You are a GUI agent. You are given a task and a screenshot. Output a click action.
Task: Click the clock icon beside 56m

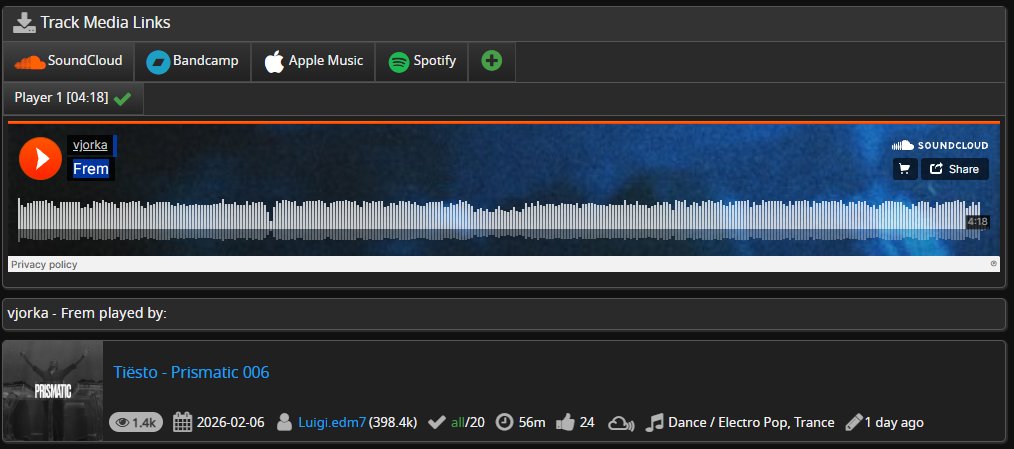click(x=504, y=422)
